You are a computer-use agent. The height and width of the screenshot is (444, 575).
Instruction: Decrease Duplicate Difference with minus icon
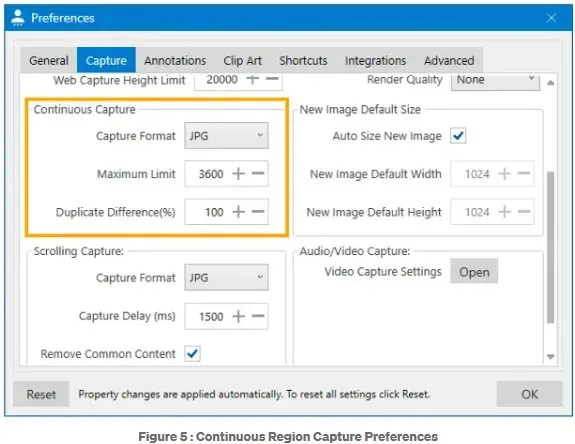click(258, 212)
